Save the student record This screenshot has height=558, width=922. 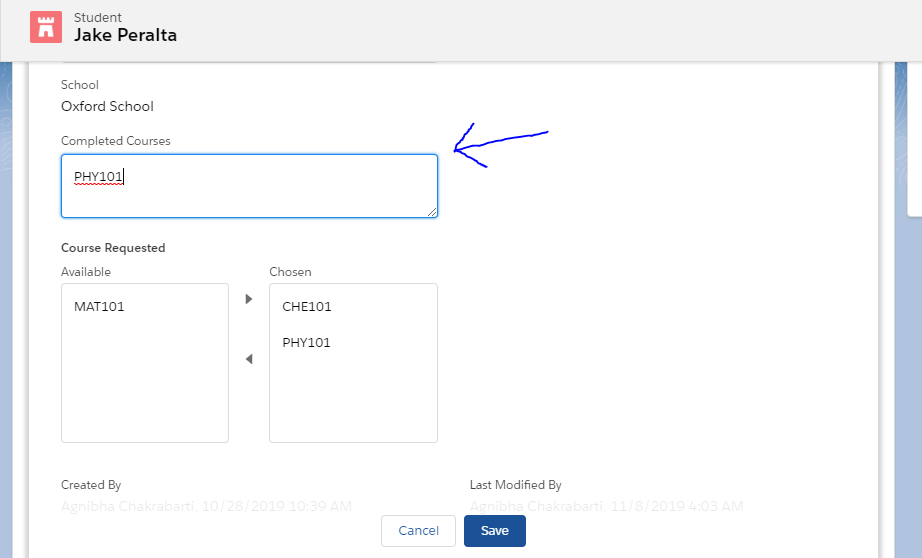[494, 531]
